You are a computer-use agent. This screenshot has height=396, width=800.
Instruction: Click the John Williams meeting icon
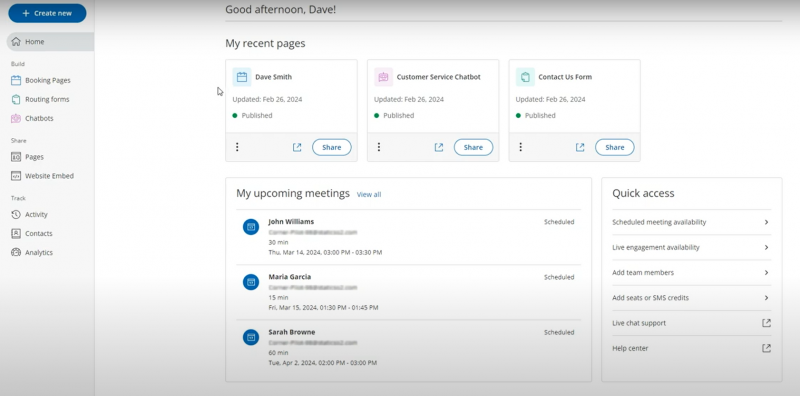[x=251, y=227]
